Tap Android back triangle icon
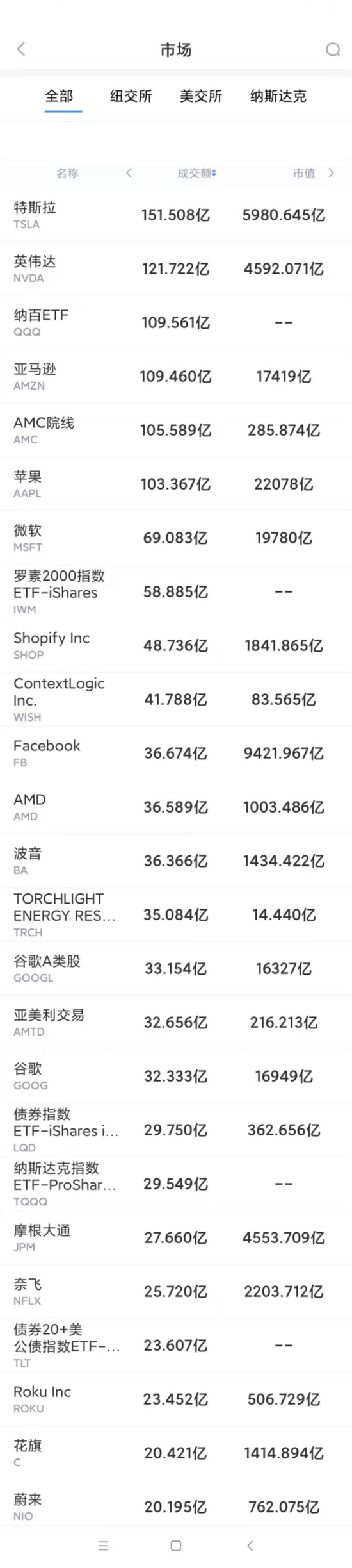352x1568 pixels. pyautogui.click(x=250, y=1546)
